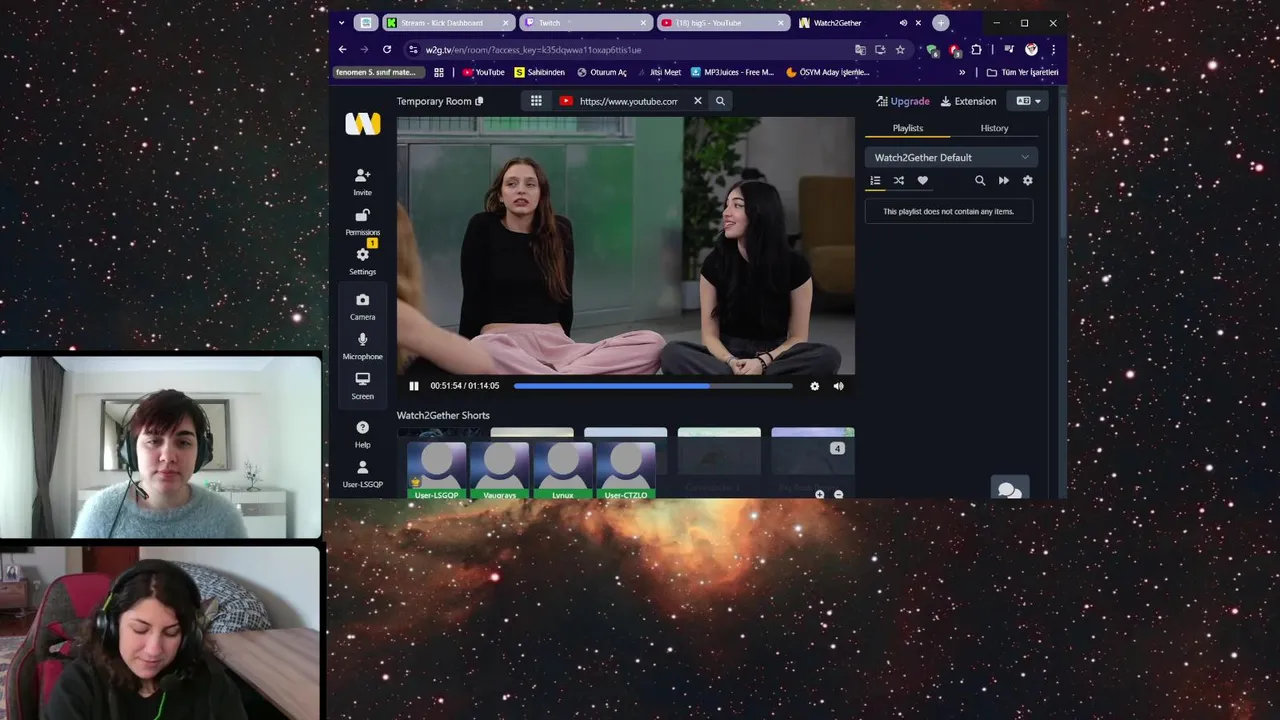This screenshot has height=720, width=1280.
Task: Focus the video URL search field
Action: 628,101
